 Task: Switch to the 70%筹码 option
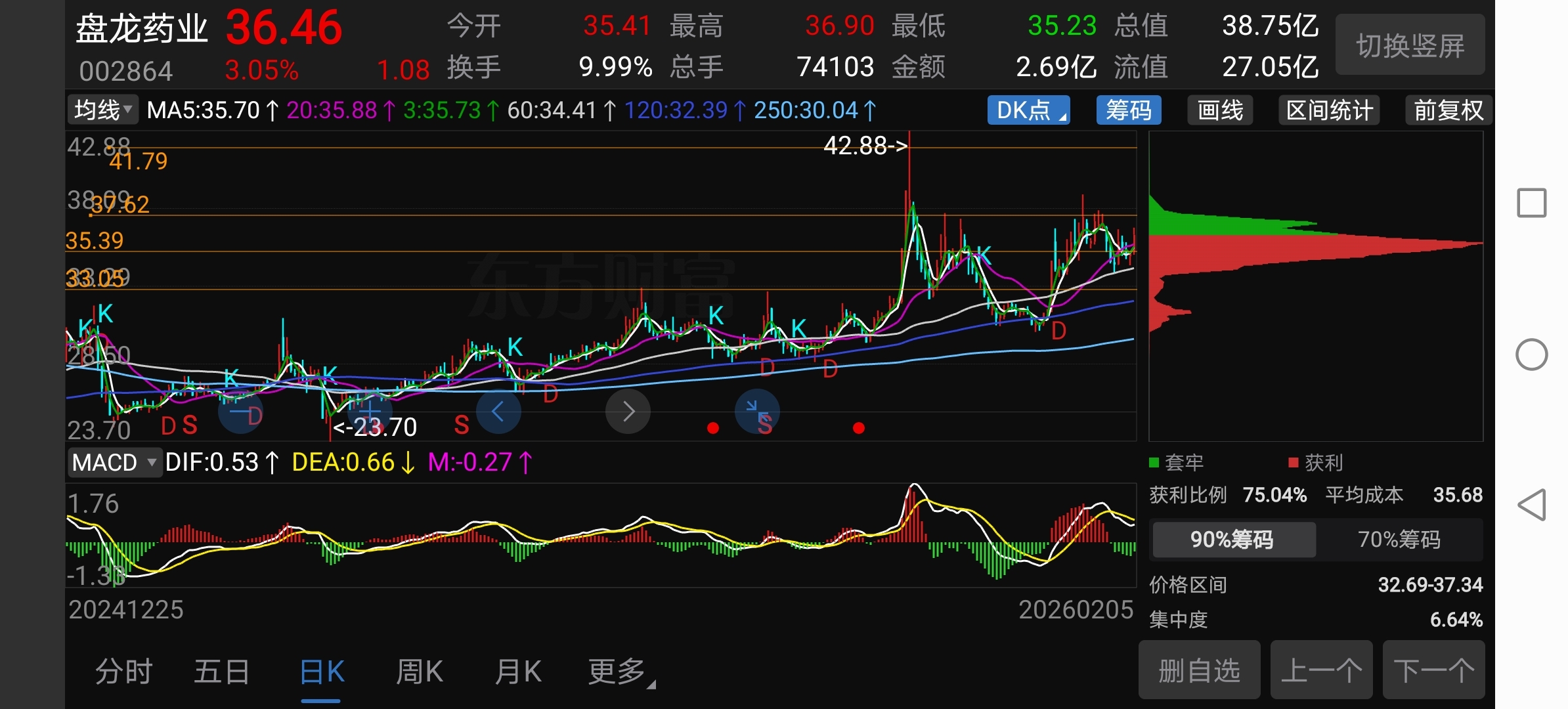(x=1399, y=540)
